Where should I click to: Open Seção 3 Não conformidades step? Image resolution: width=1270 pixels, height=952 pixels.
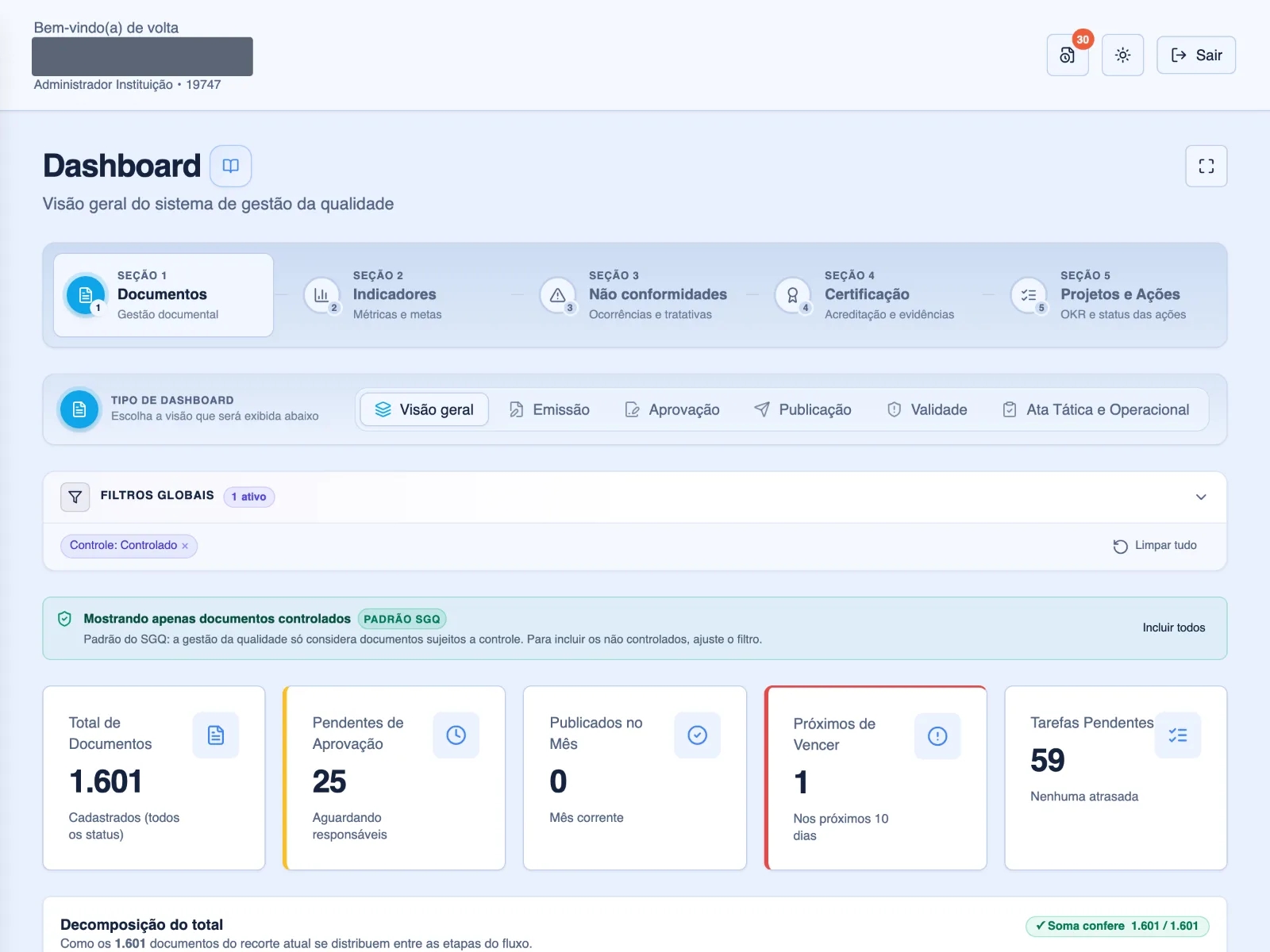point(633,295)
